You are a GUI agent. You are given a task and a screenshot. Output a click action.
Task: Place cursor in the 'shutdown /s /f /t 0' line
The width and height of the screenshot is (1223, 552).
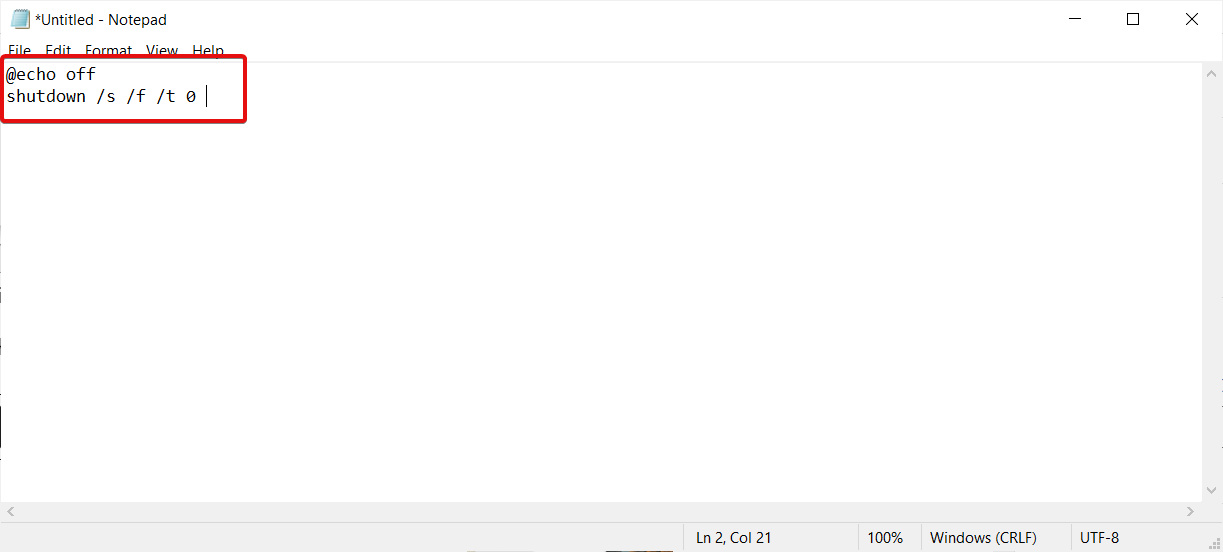coord(101,97)
